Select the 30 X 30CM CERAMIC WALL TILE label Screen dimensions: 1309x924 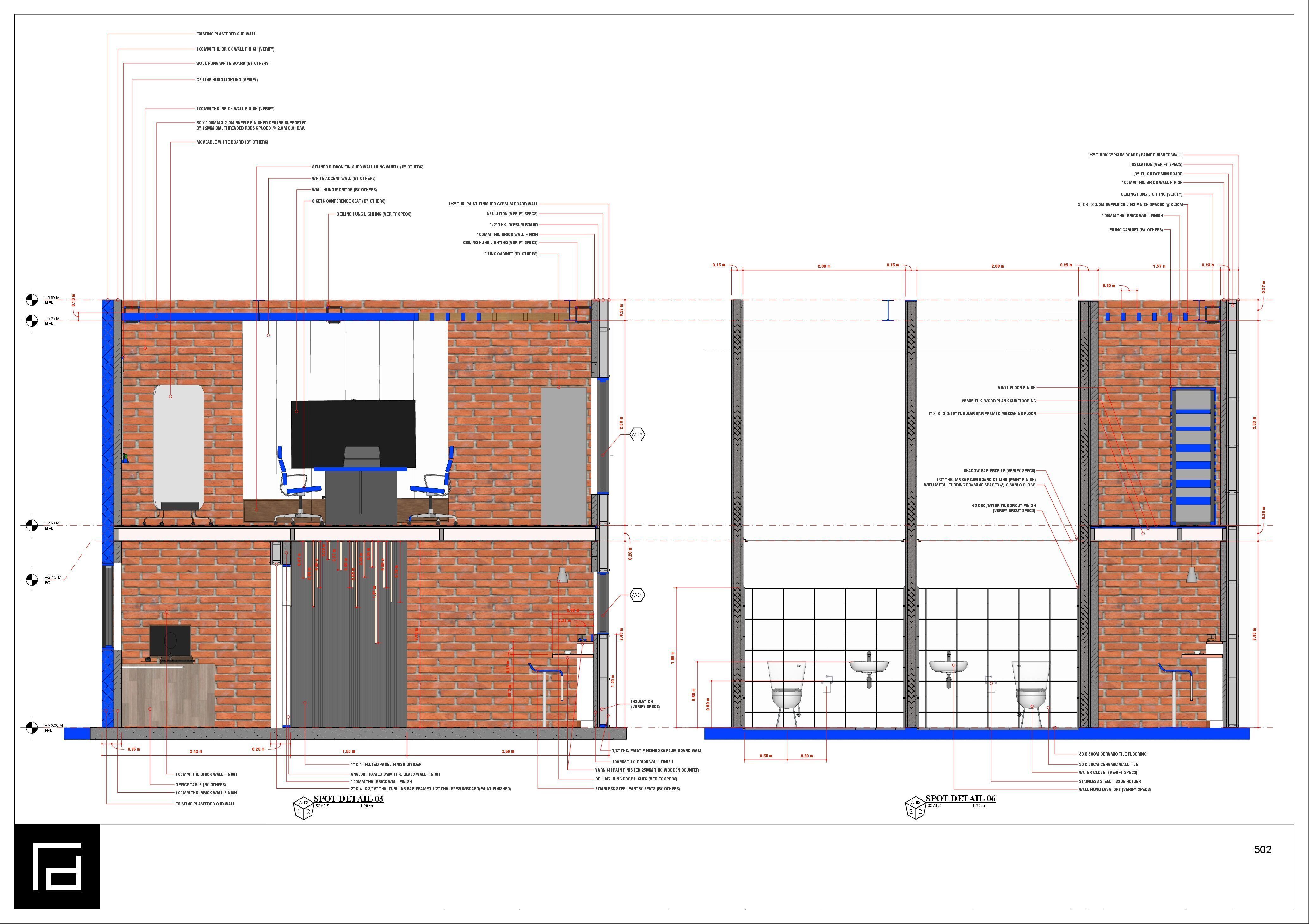[x=1108, y=764]
